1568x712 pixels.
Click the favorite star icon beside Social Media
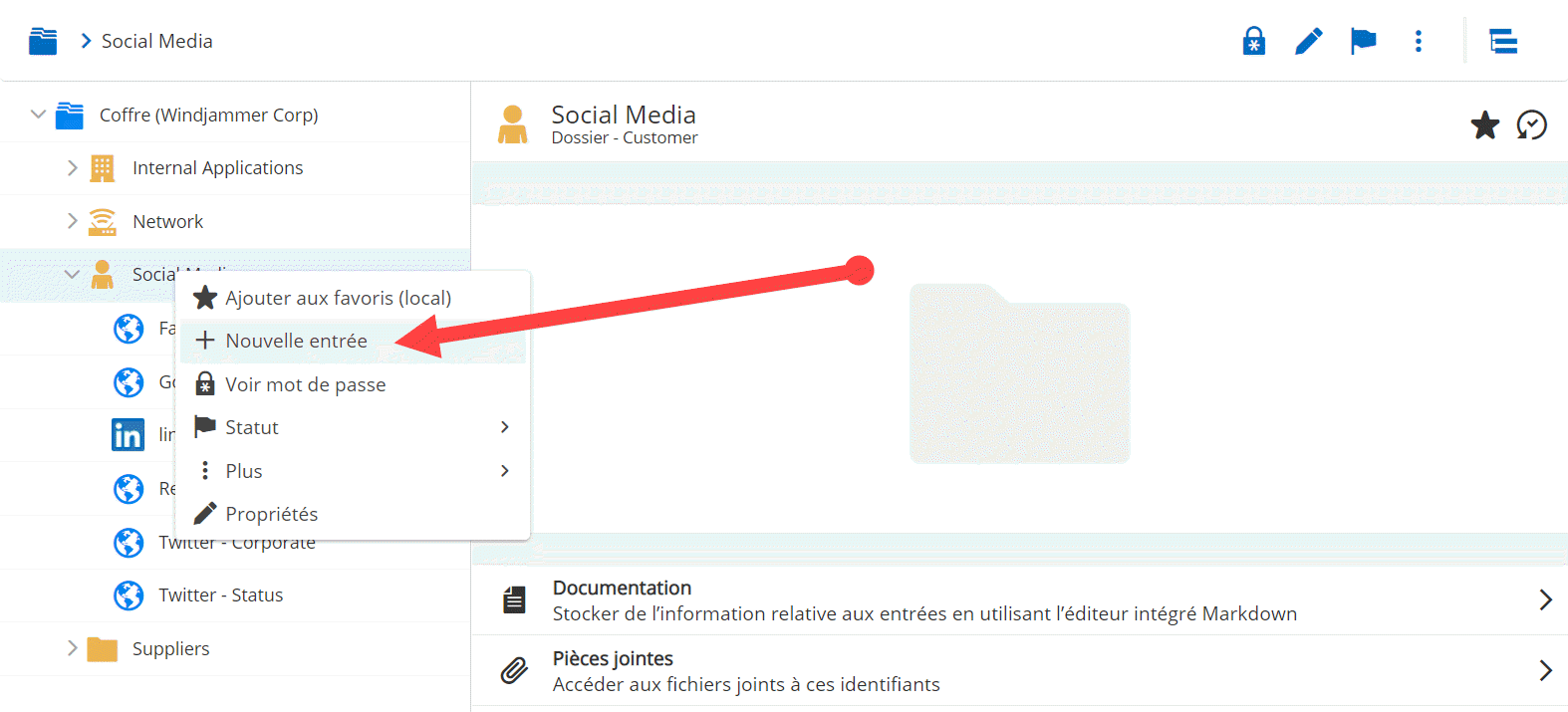[1484, 125]
